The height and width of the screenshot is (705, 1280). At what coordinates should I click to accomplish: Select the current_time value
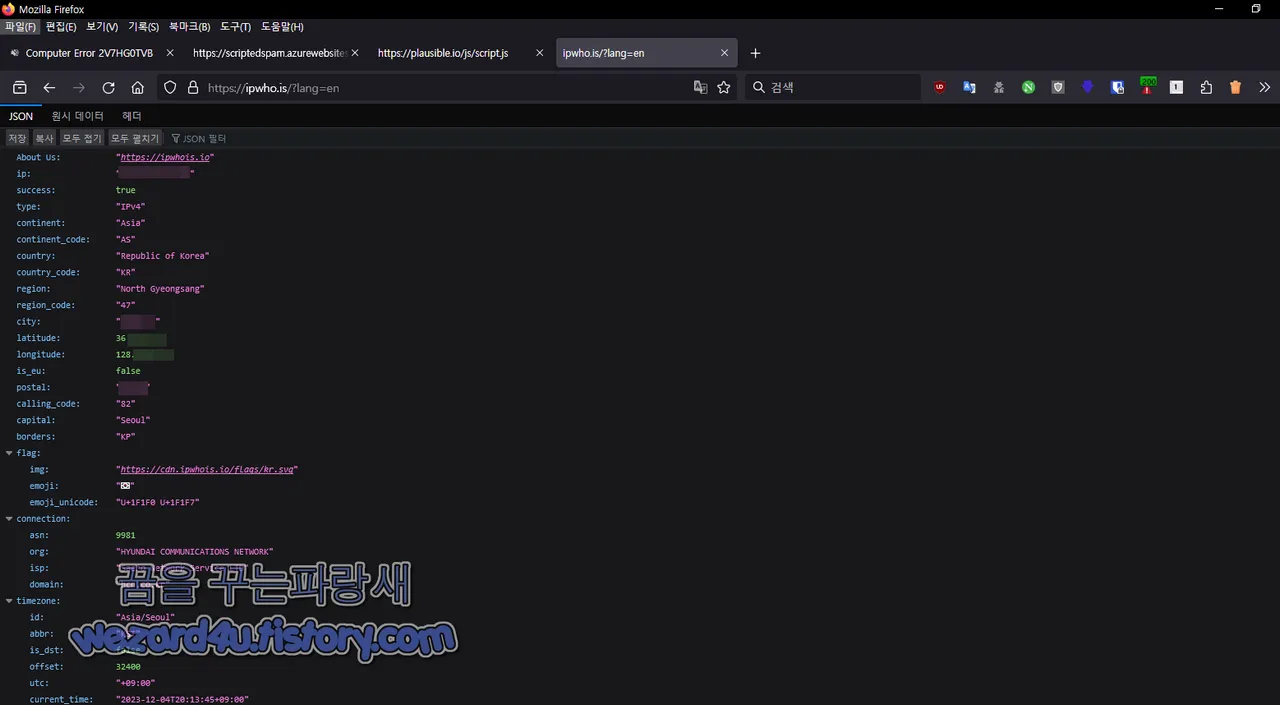click(182, 700)
